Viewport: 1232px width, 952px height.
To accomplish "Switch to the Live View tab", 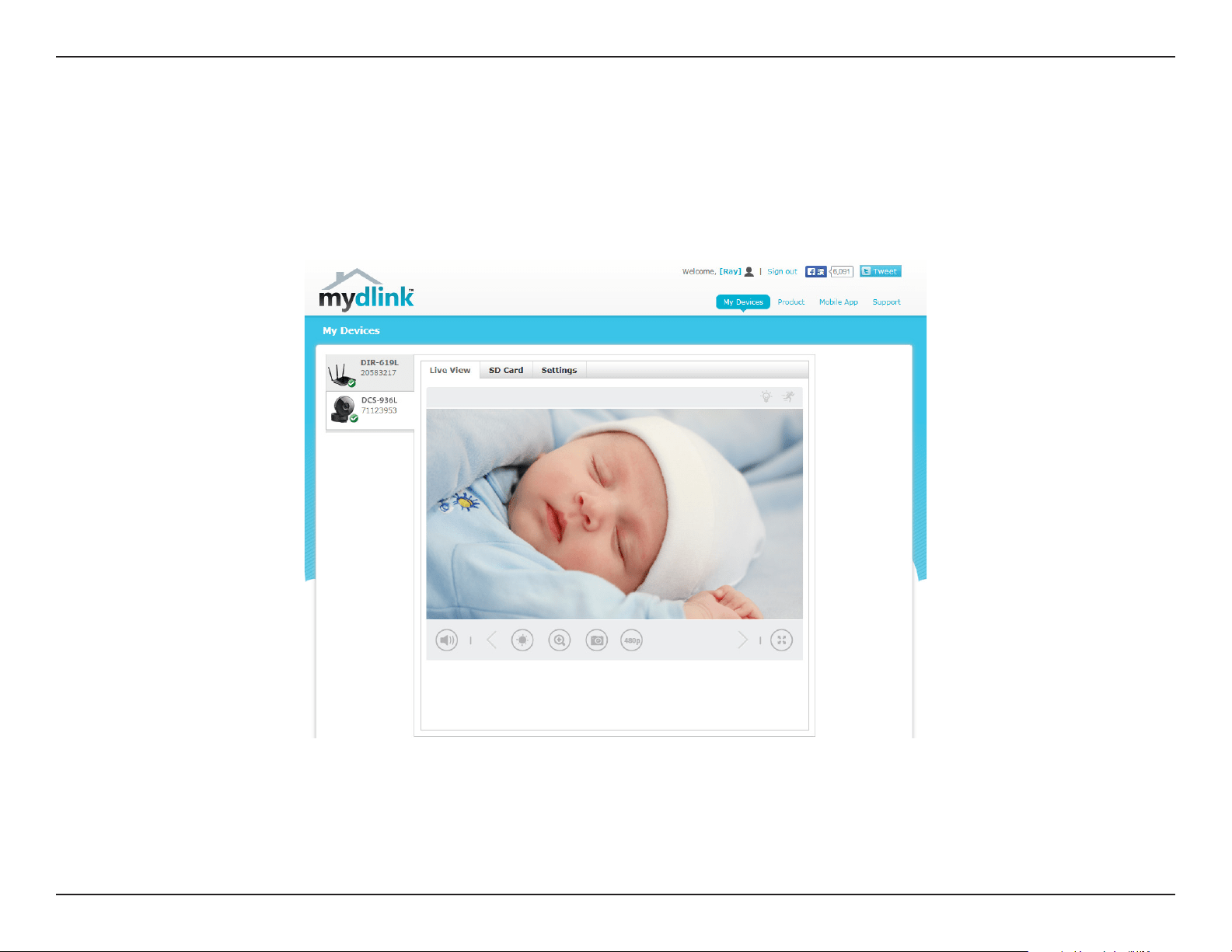I will coord(450,370).
